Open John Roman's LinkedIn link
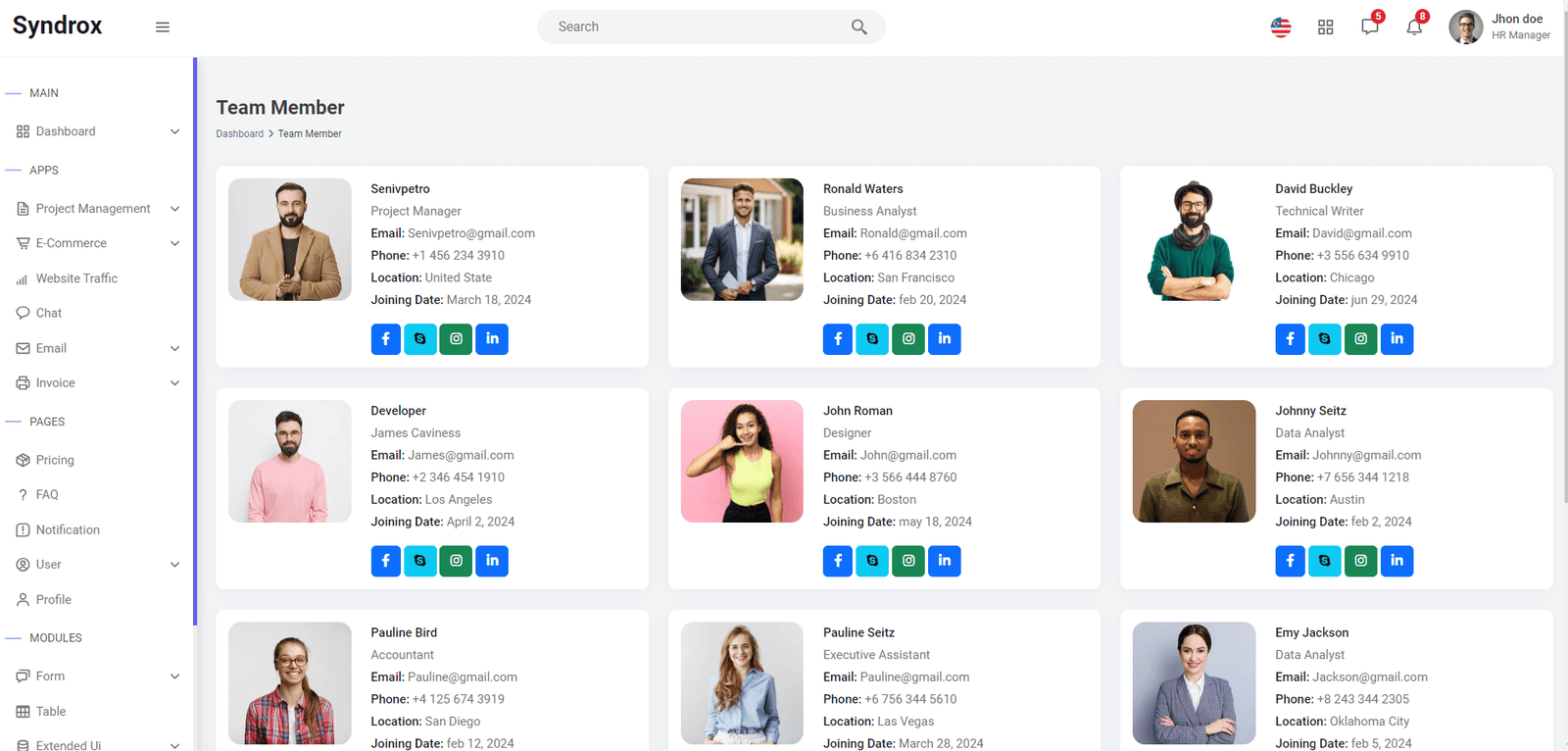 pos(945,561)
